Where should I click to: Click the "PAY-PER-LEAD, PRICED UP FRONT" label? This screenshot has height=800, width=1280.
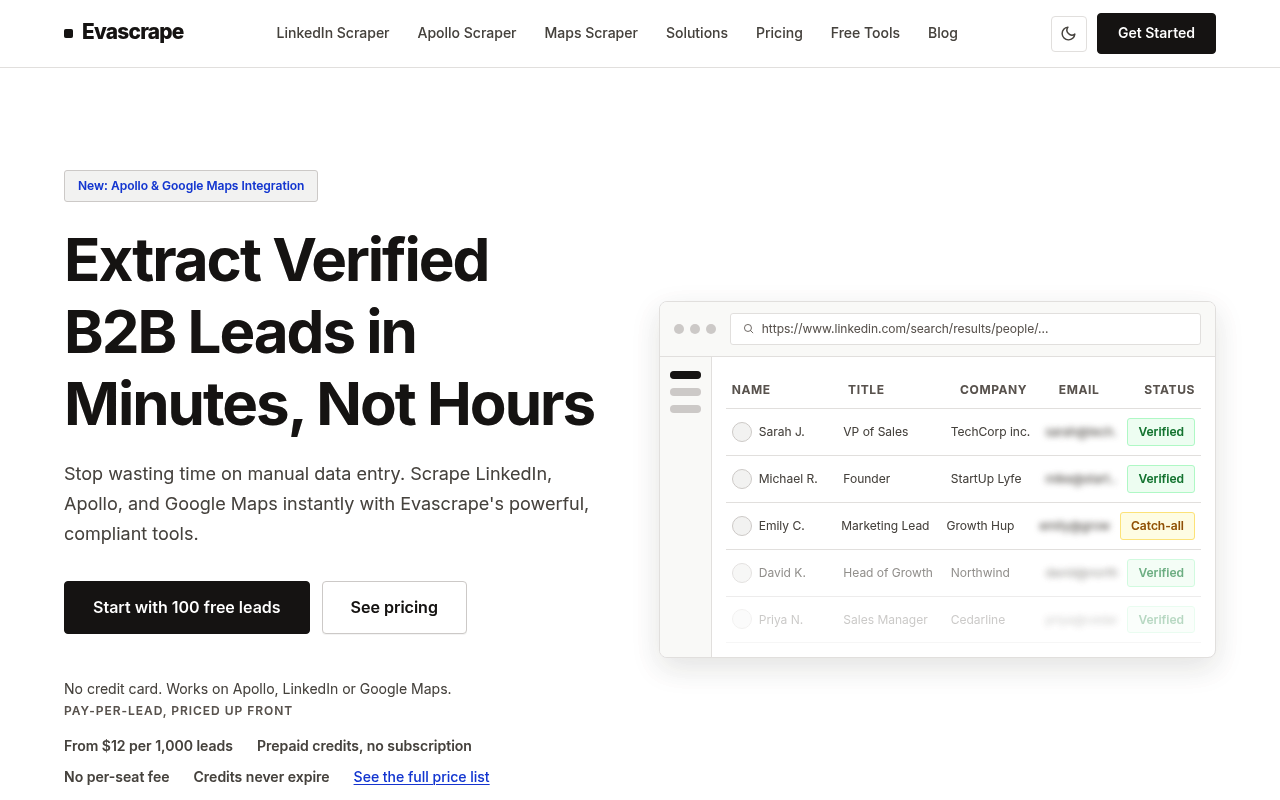pyautogui.click(x=178, y=711)
